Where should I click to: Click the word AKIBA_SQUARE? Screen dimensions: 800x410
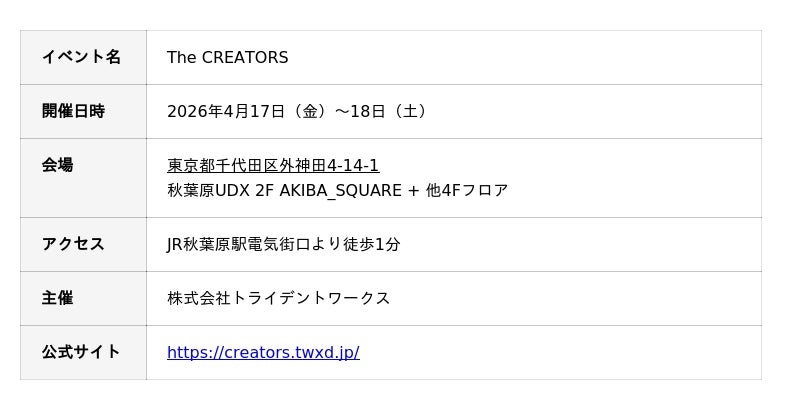tap(340, 190)
